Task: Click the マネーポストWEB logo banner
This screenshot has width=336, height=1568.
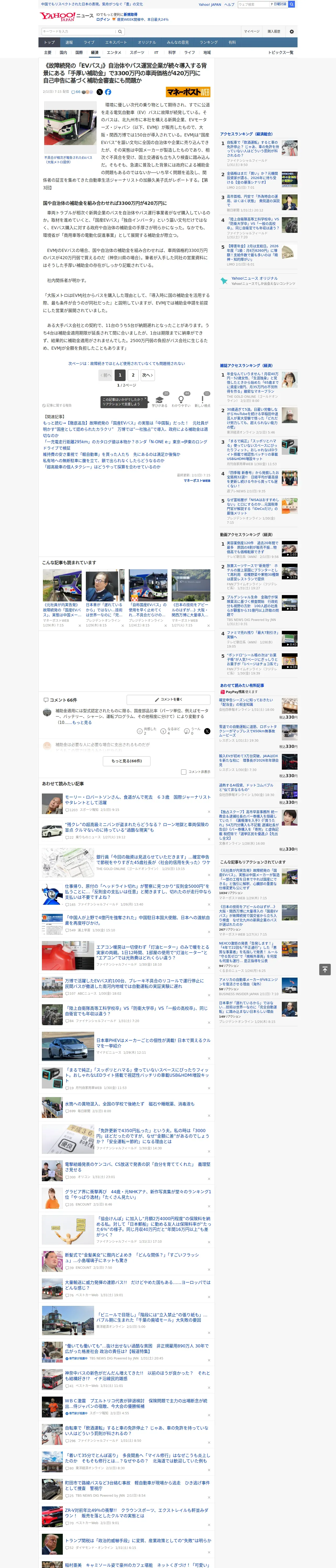Action: (188, 92)
